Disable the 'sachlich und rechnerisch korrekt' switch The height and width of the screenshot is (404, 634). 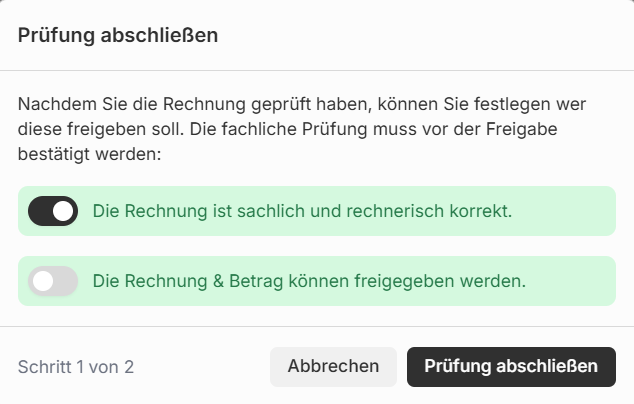pyautogui.click(x=53, y=211)
